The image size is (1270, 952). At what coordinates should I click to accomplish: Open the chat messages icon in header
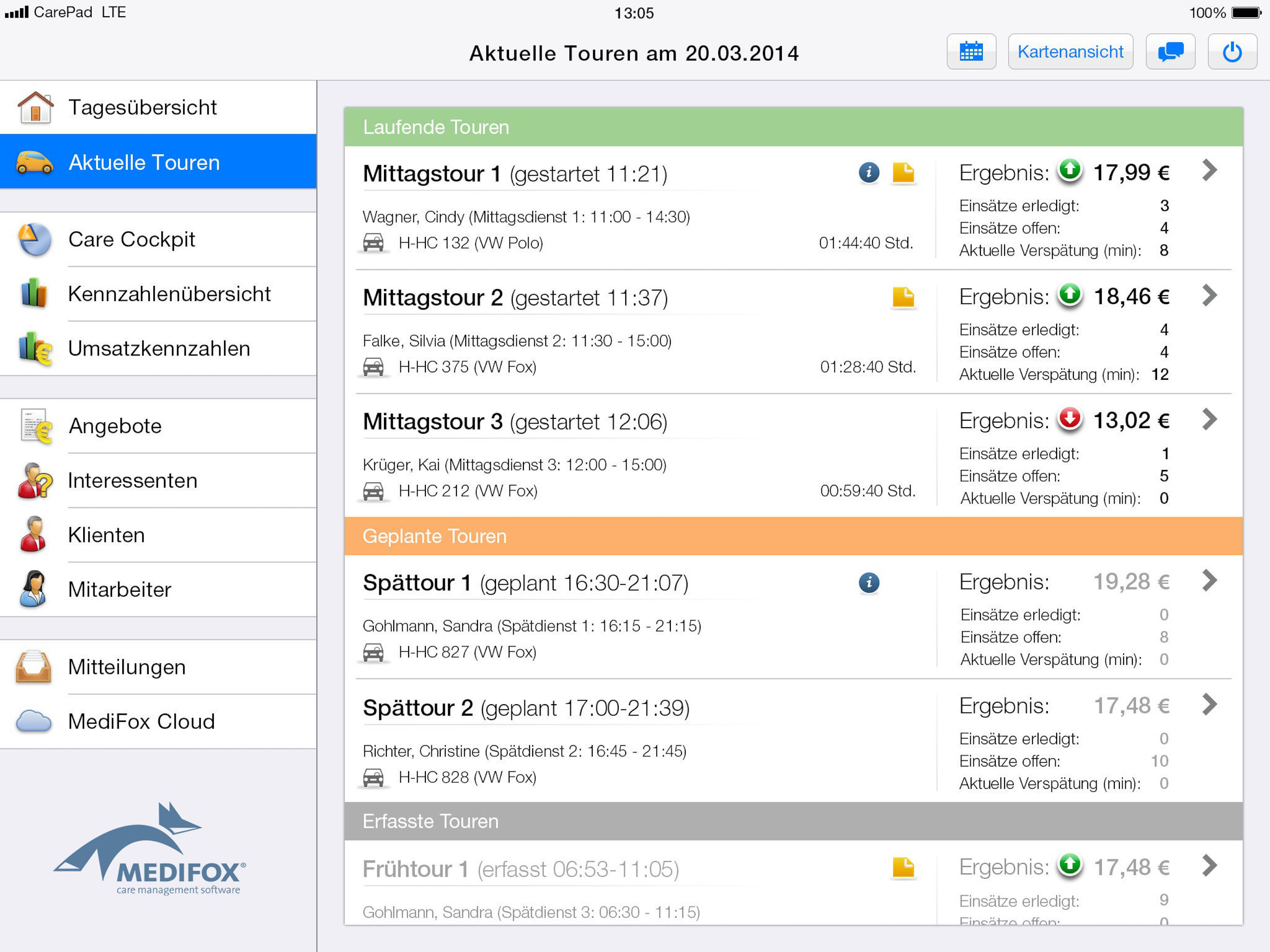[x=1170, y=52]
